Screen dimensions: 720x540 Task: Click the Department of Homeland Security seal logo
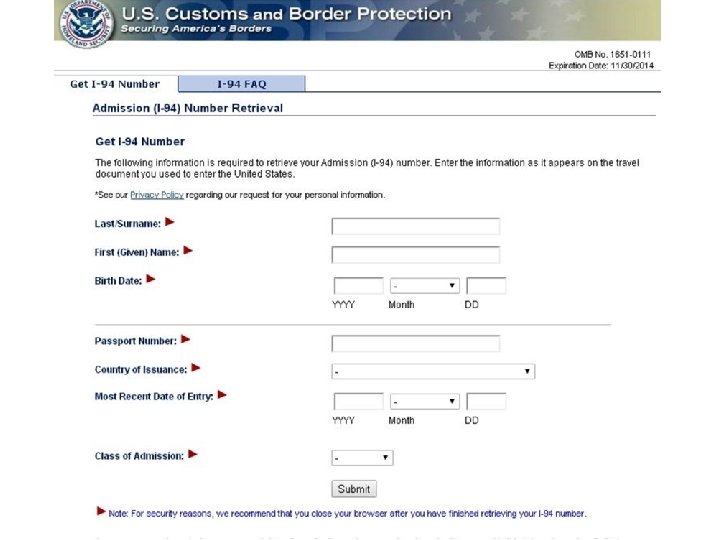click(x=86, y=23)
